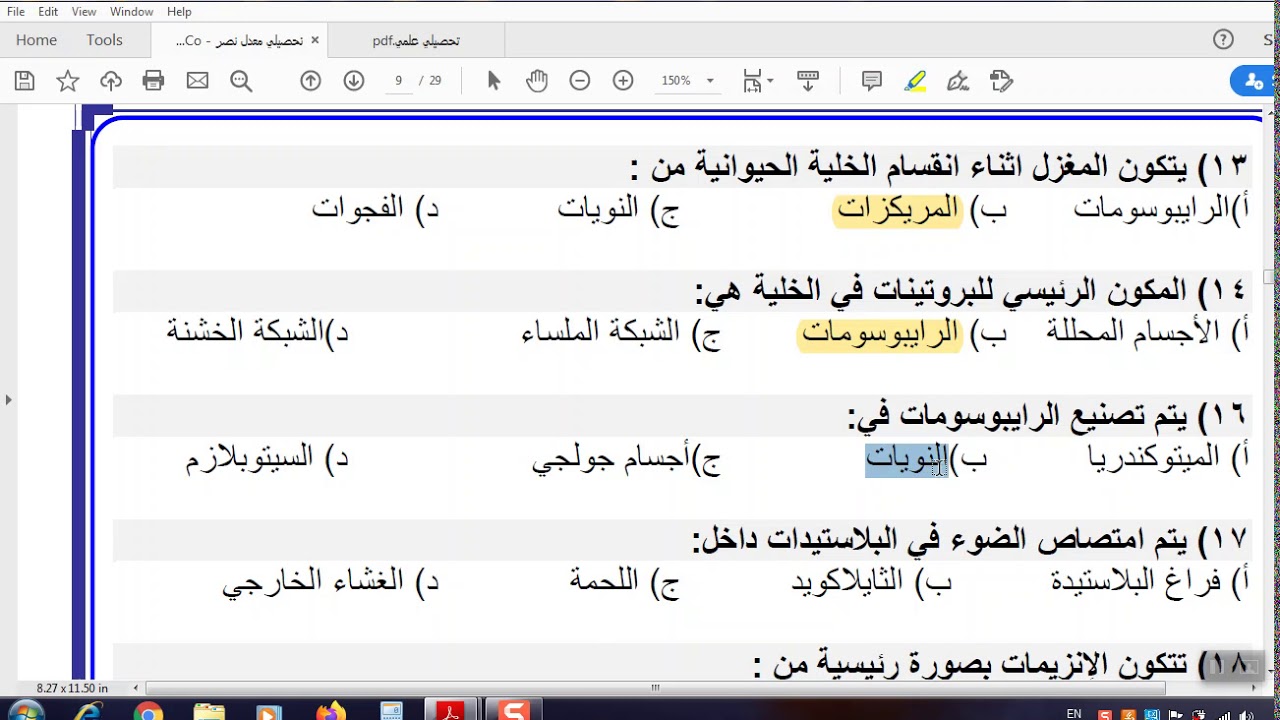Open the fit page options dropdown
The height and width of the screenshot is (720, 1280).
pos(758,81)
